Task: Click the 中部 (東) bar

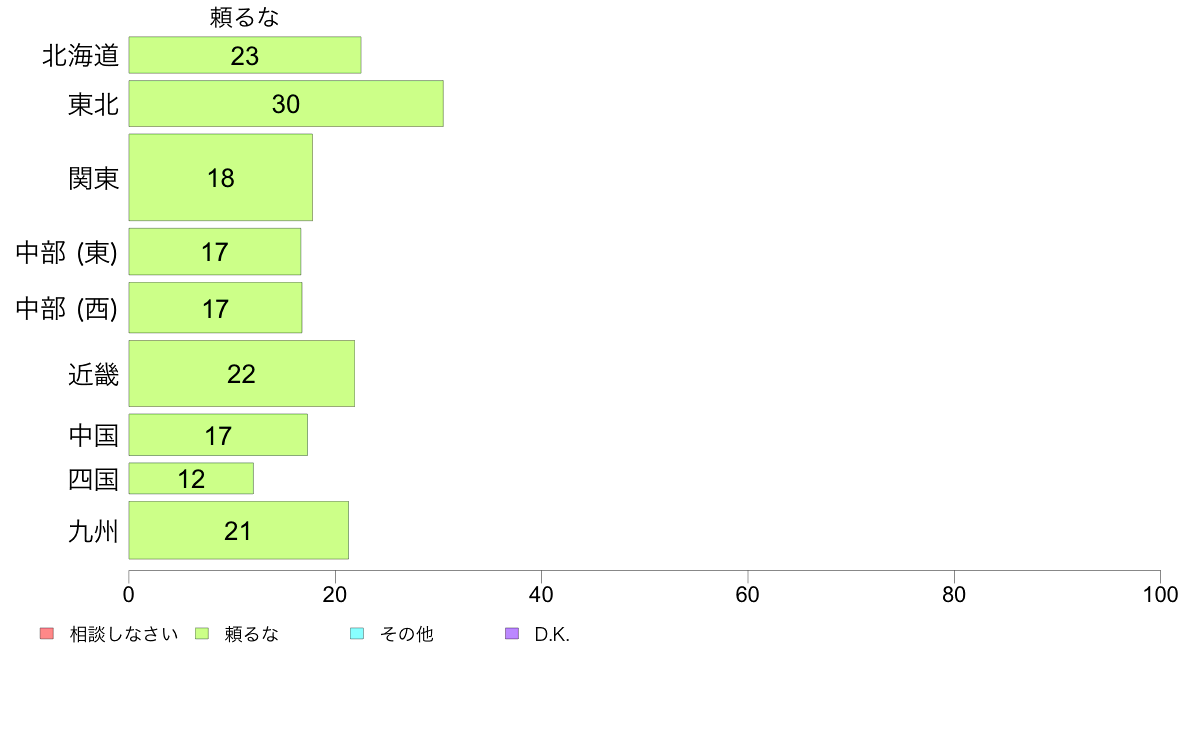Action: (x=214, y=252)
